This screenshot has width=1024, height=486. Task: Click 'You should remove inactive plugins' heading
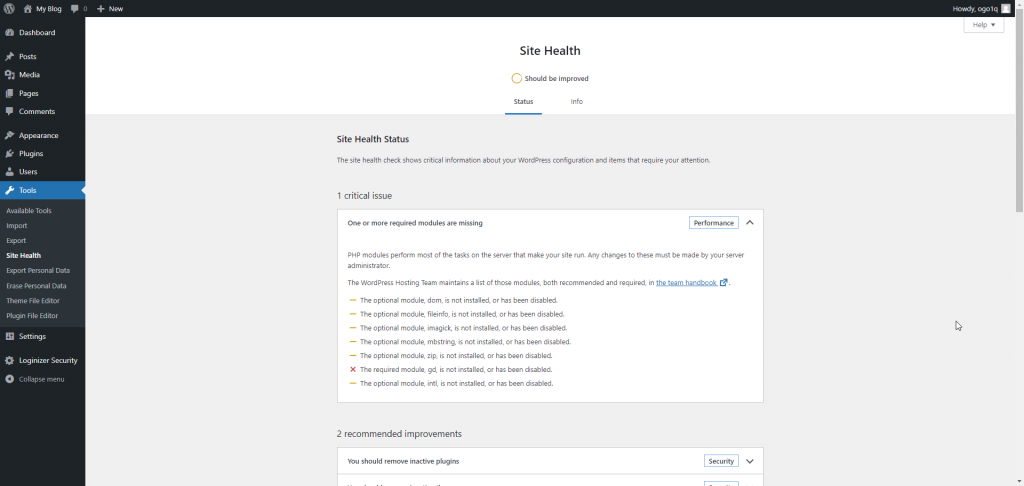click(x=403, y=461)
